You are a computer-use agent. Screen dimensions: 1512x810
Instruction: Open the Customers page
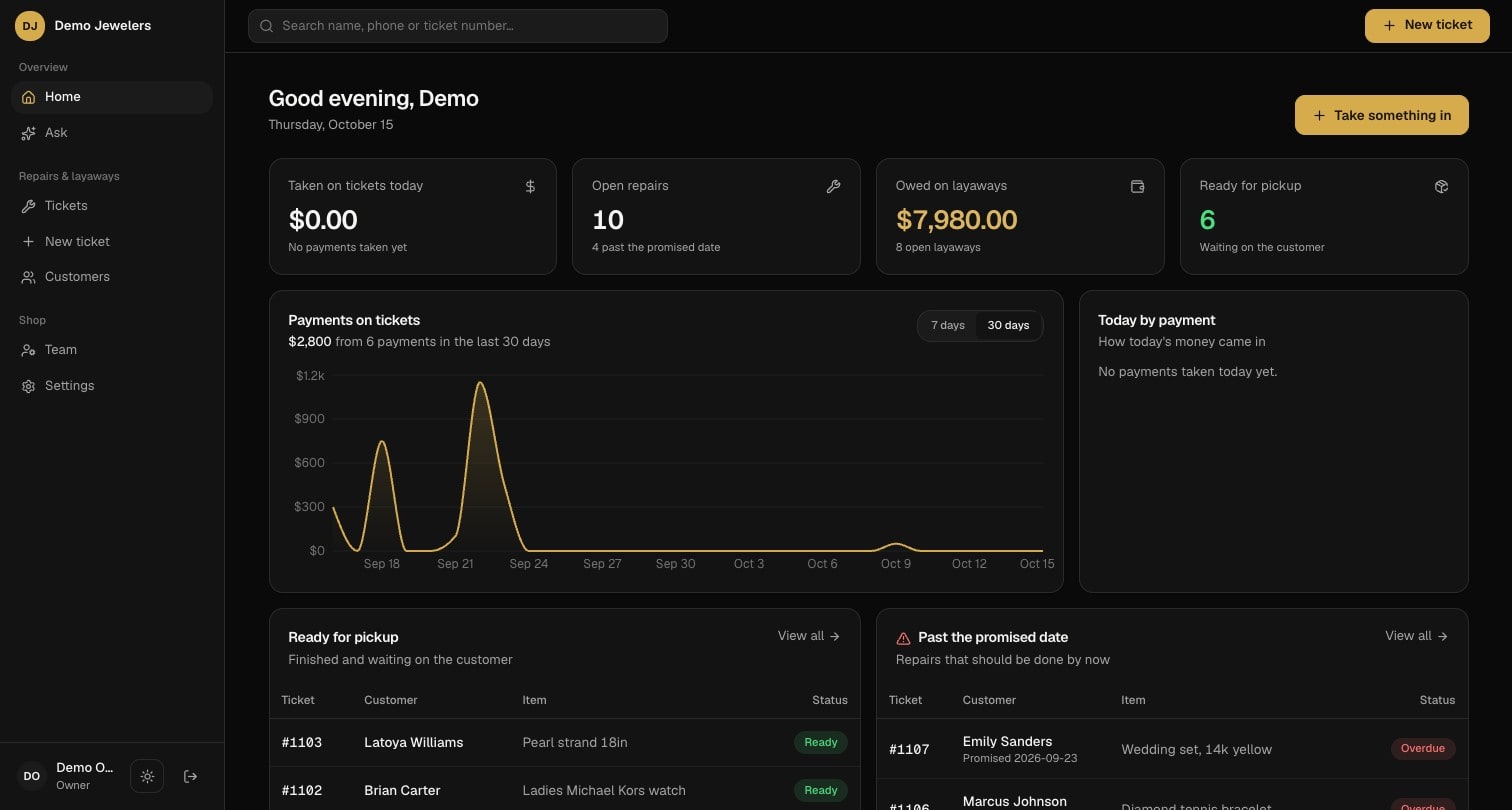[112, 277]
